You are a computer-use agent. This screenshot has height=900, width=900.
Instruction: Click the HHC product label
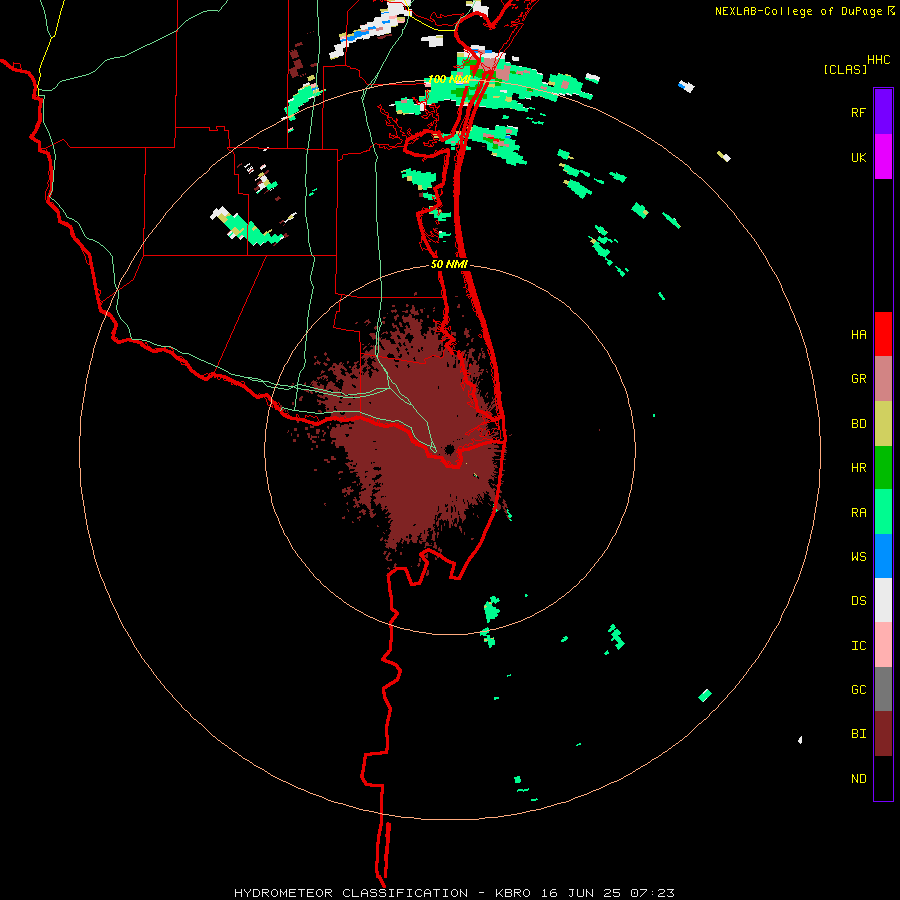(x=878, y=59)
